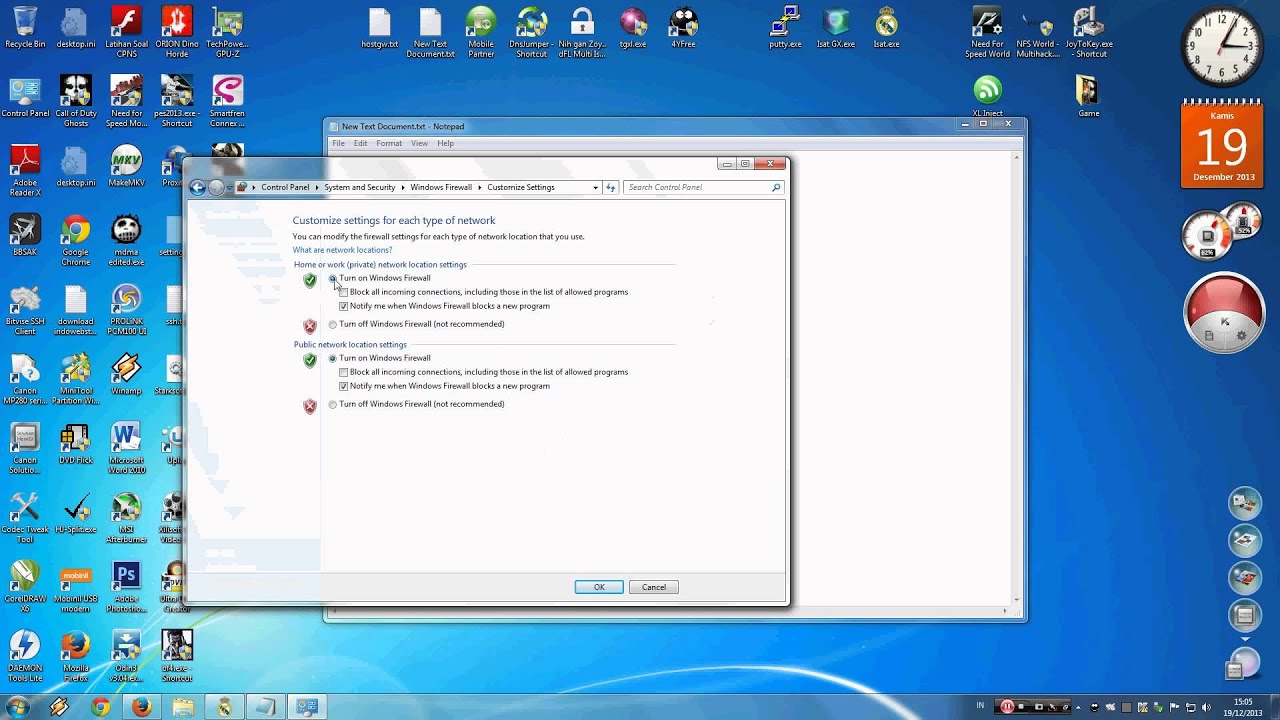The height and width of the screenshot is (720, 1280).
Task: Refresh the Control Panel address bar
Action: [611, 187]
